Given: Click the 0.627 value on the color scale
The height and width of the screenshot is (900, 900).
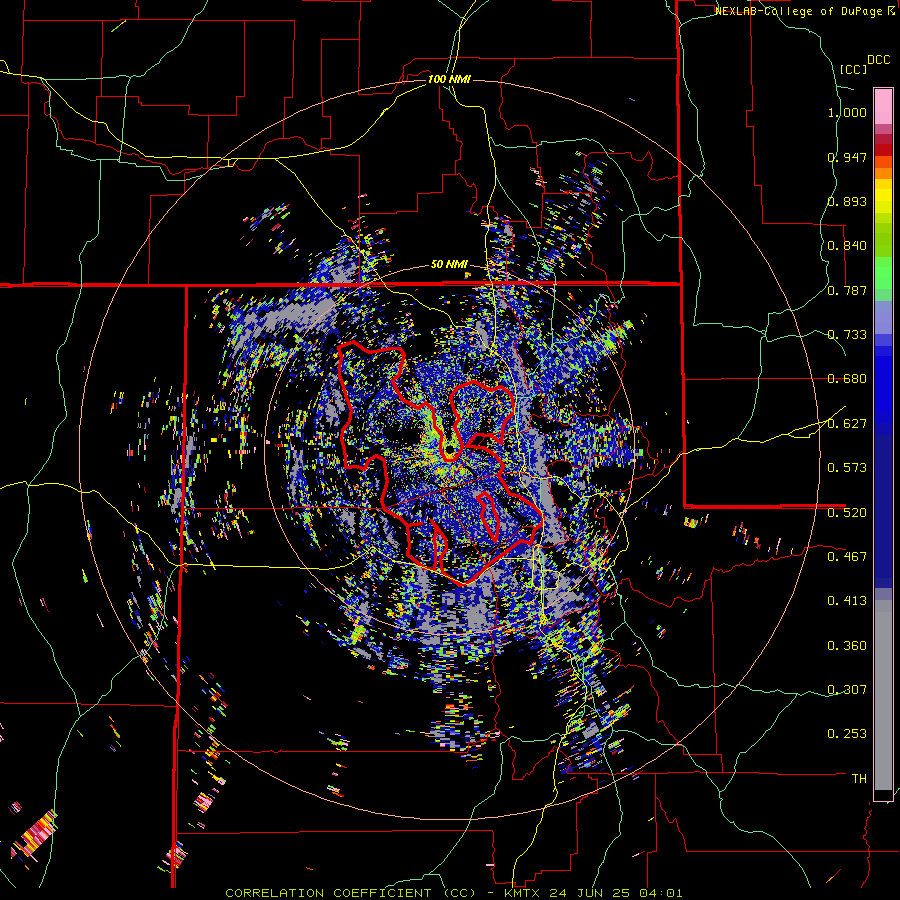Looking at the screenshot, I should click(847, 424).
